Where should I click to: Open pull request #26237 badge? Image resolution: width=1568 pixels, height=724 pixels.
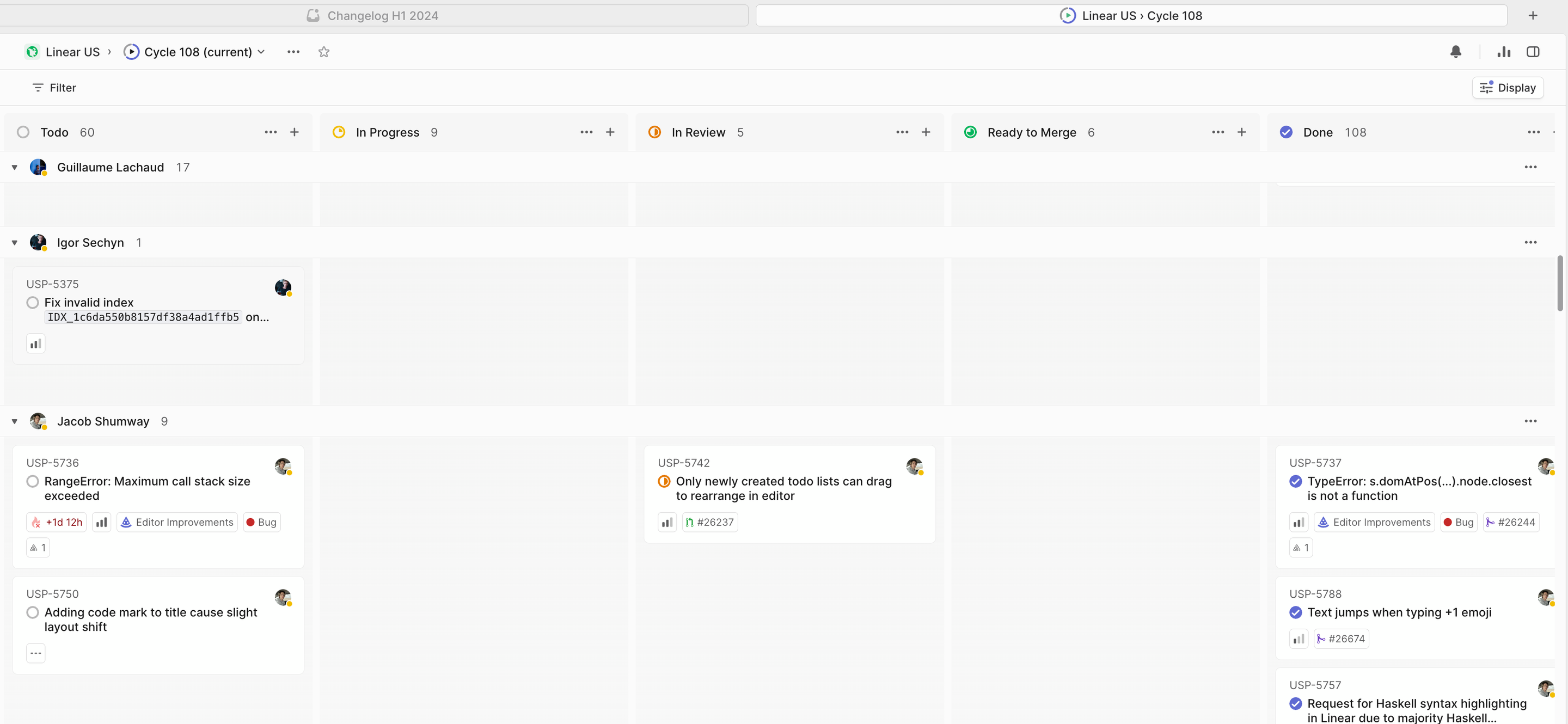710,522
